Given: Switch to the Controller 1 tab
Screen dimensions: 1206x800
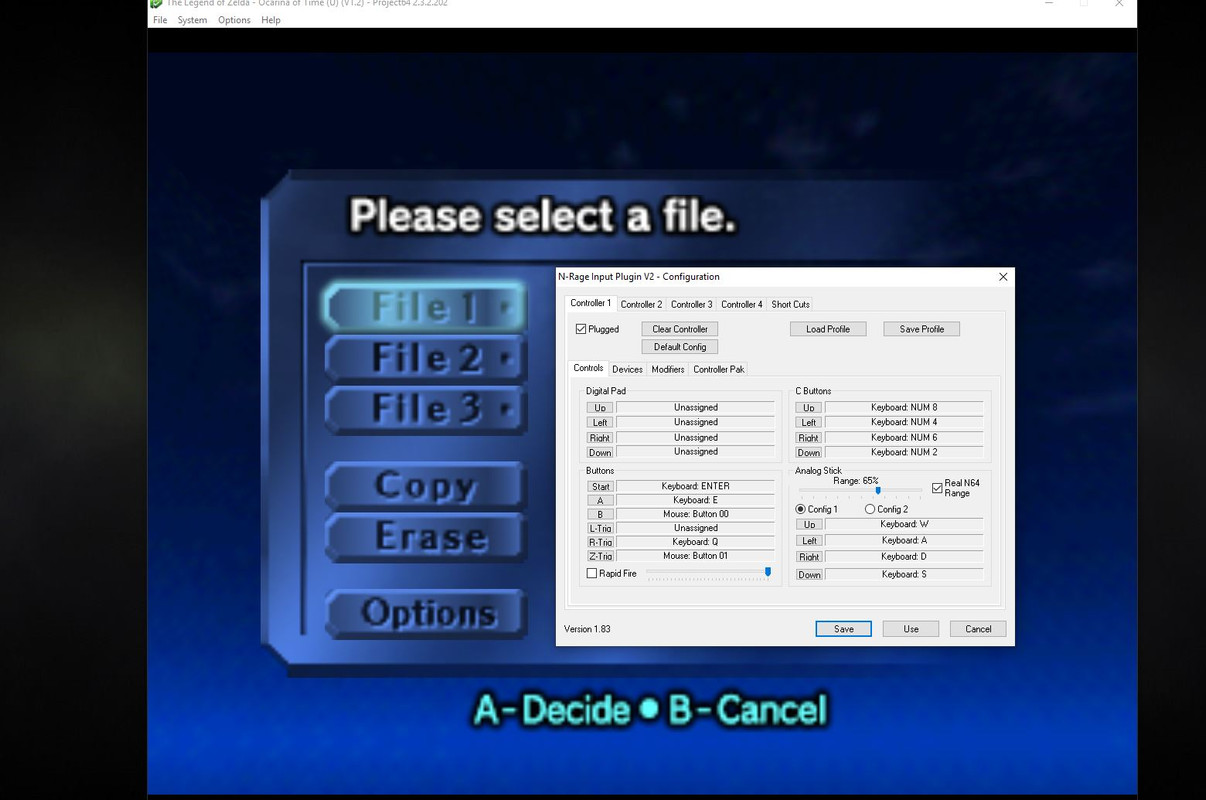Looking at the screenshot, I should [x=590, y=303].
